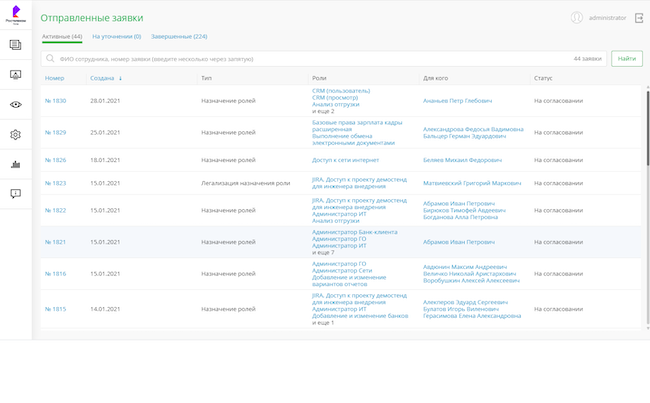Expand 'и еще 2' roles in request 1830
The width and height of the screenshot is (650, 403).
(323, 111)
